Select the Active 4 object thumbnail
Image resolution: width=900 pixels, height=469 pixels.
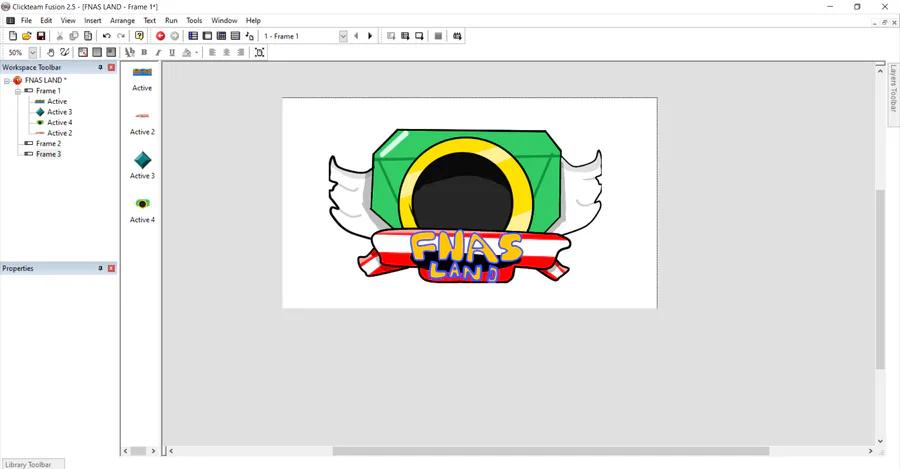point(142,204)
